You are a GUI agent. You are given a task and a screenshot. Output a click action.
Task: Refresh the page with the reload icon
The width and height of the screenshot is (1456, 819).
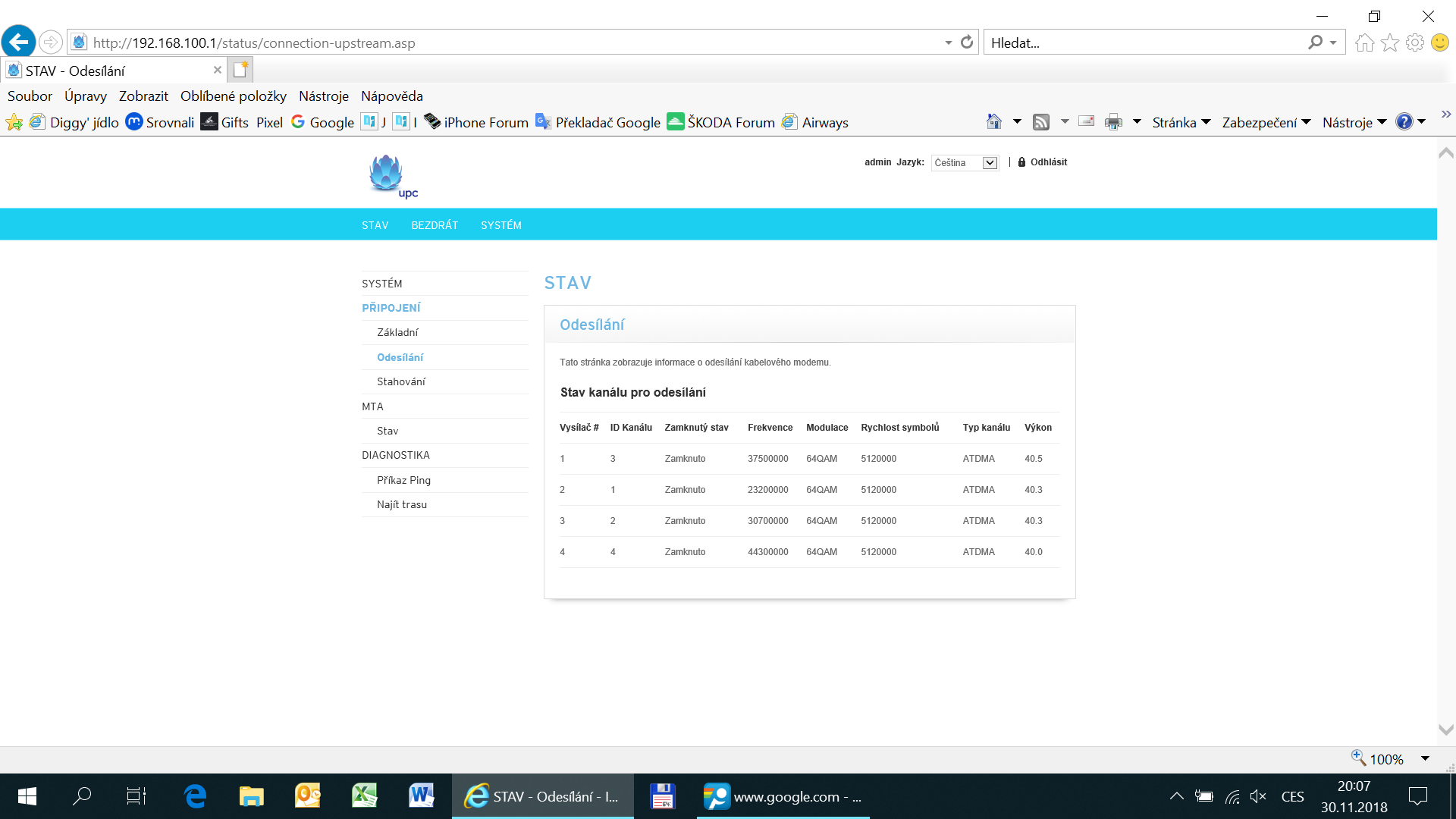tap(967, 42)
